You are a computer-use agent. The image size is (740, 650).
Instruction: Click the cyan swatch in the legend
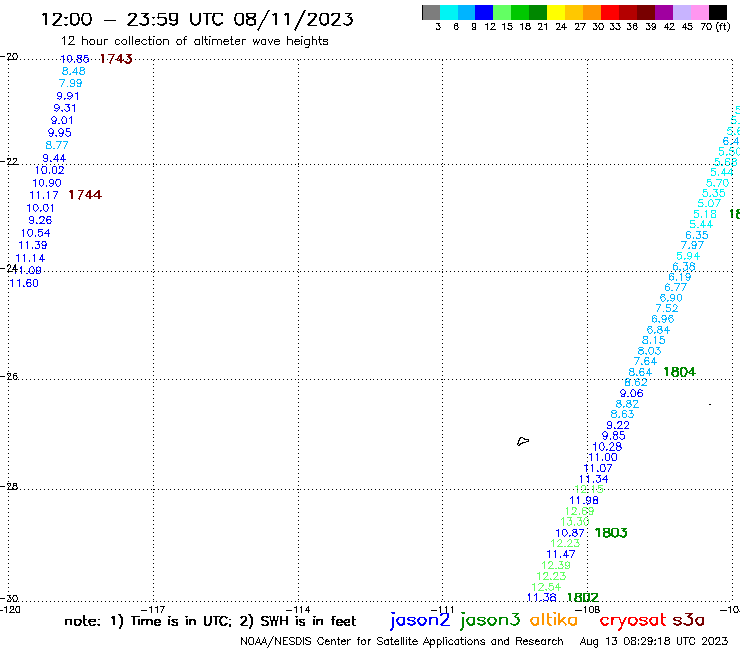pyautogui.click(x=449, y=12)
